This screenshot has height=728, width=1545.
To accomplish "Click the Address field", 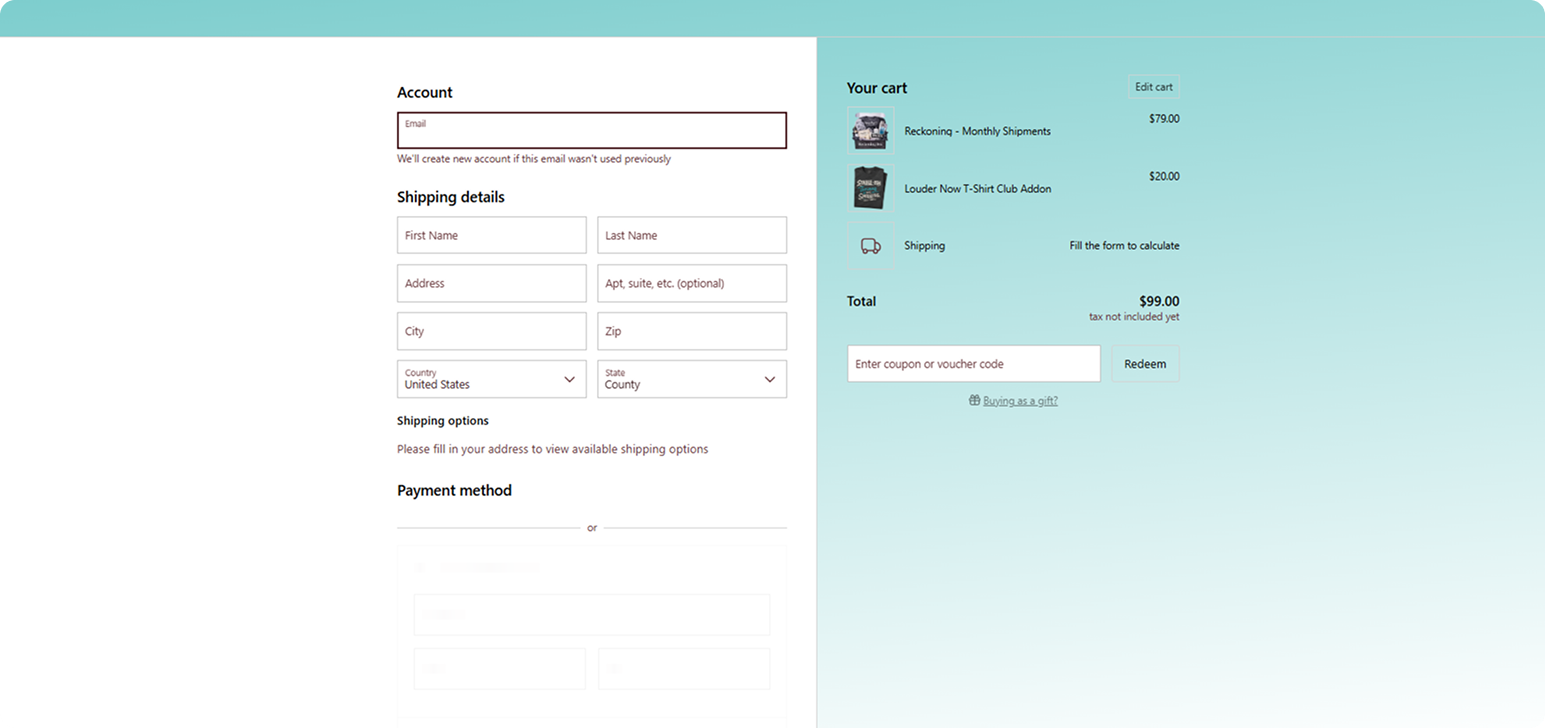I will tap(492, 283).
